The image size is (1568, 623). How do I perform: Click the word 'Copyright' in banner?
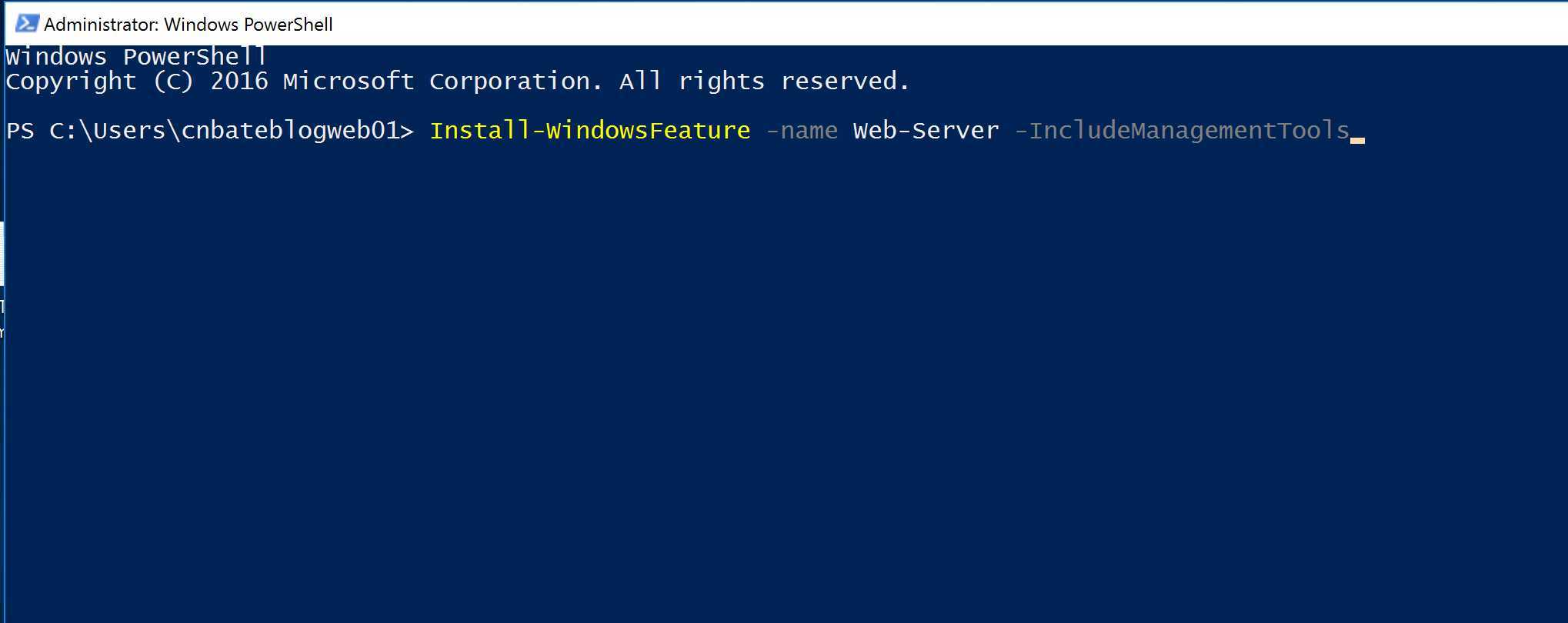click(x=71, y=82)
